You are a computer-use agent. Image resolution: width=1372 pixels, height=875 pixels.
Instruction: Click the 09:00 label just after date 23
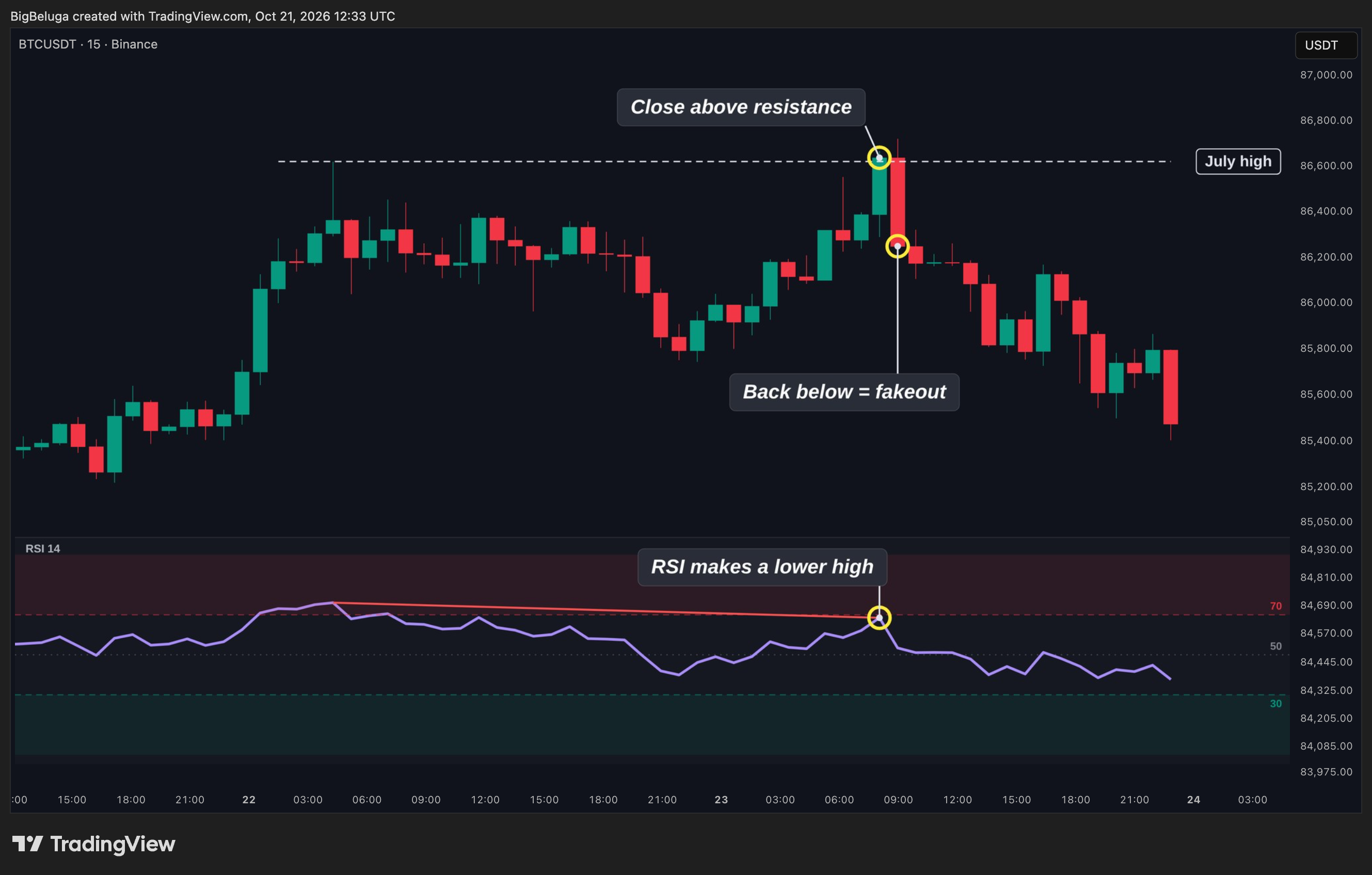[899, 799]
